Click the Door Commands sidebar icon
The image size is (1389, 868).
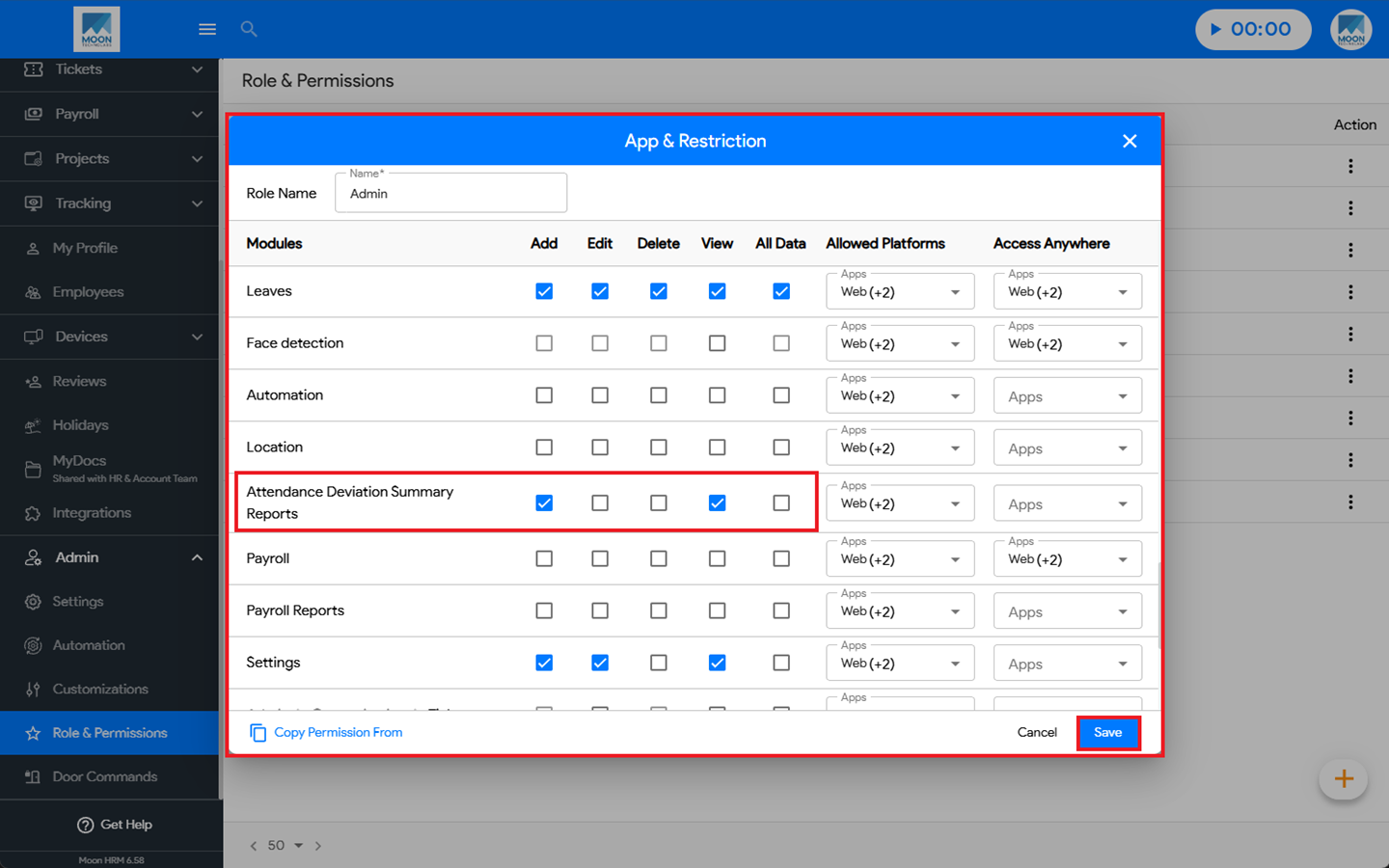pos(33,777)
